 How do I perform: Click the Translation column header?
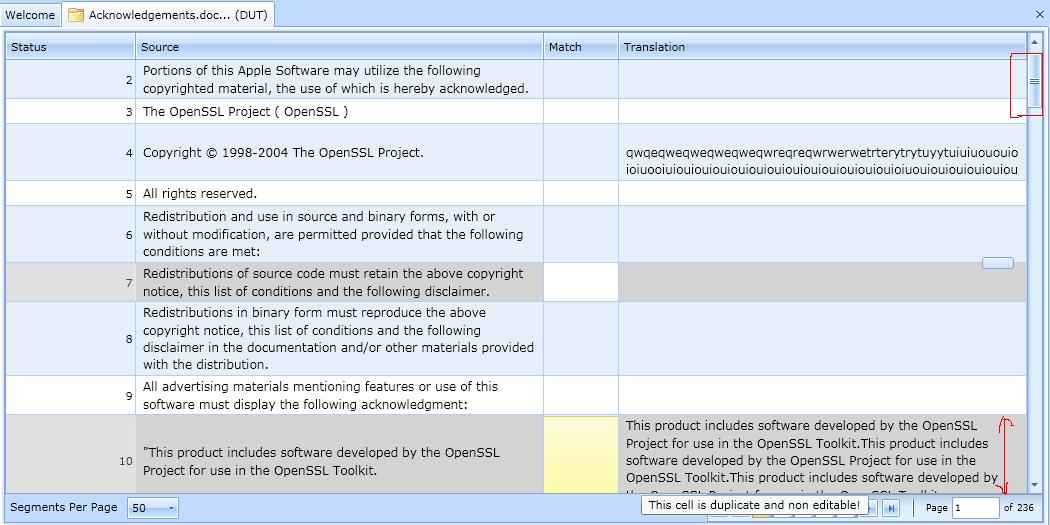[x=822, y=47]
